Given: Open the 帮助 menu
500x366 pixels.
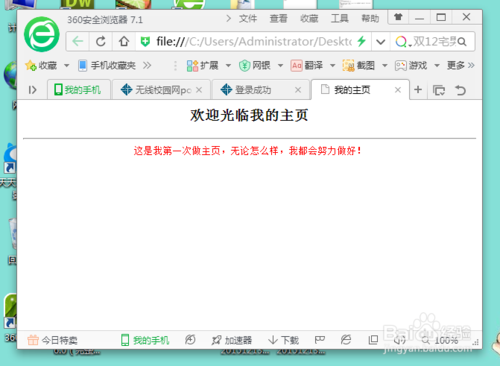Looking at the screenshot, I should tap(370, 19).
